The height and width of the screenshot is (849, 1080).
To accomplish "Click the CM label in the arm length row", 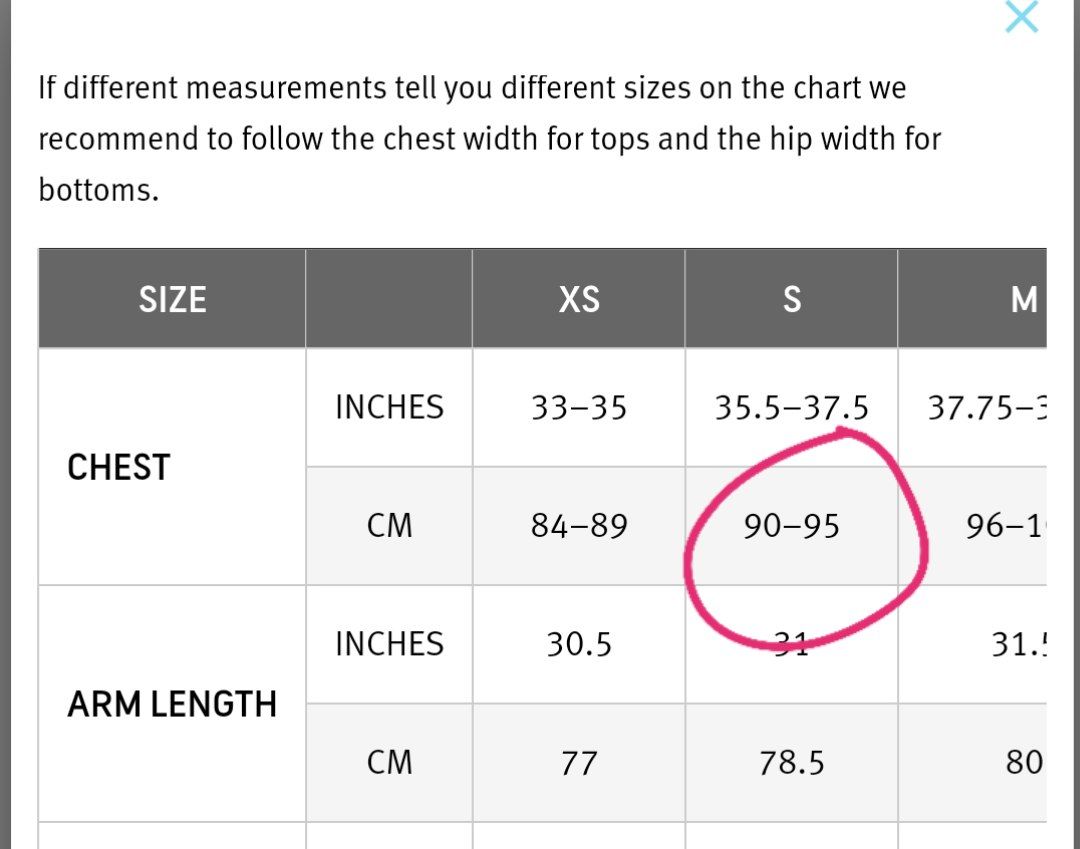I will pos(389,763).
